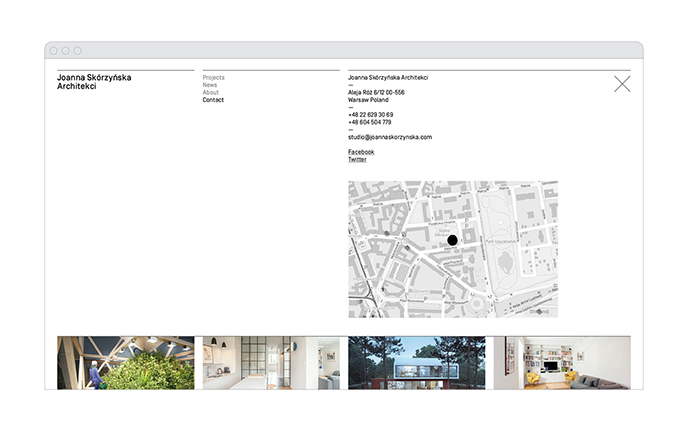
Task: Open the living room bookshelf thumbnail
Action: [x=562, y=362]
